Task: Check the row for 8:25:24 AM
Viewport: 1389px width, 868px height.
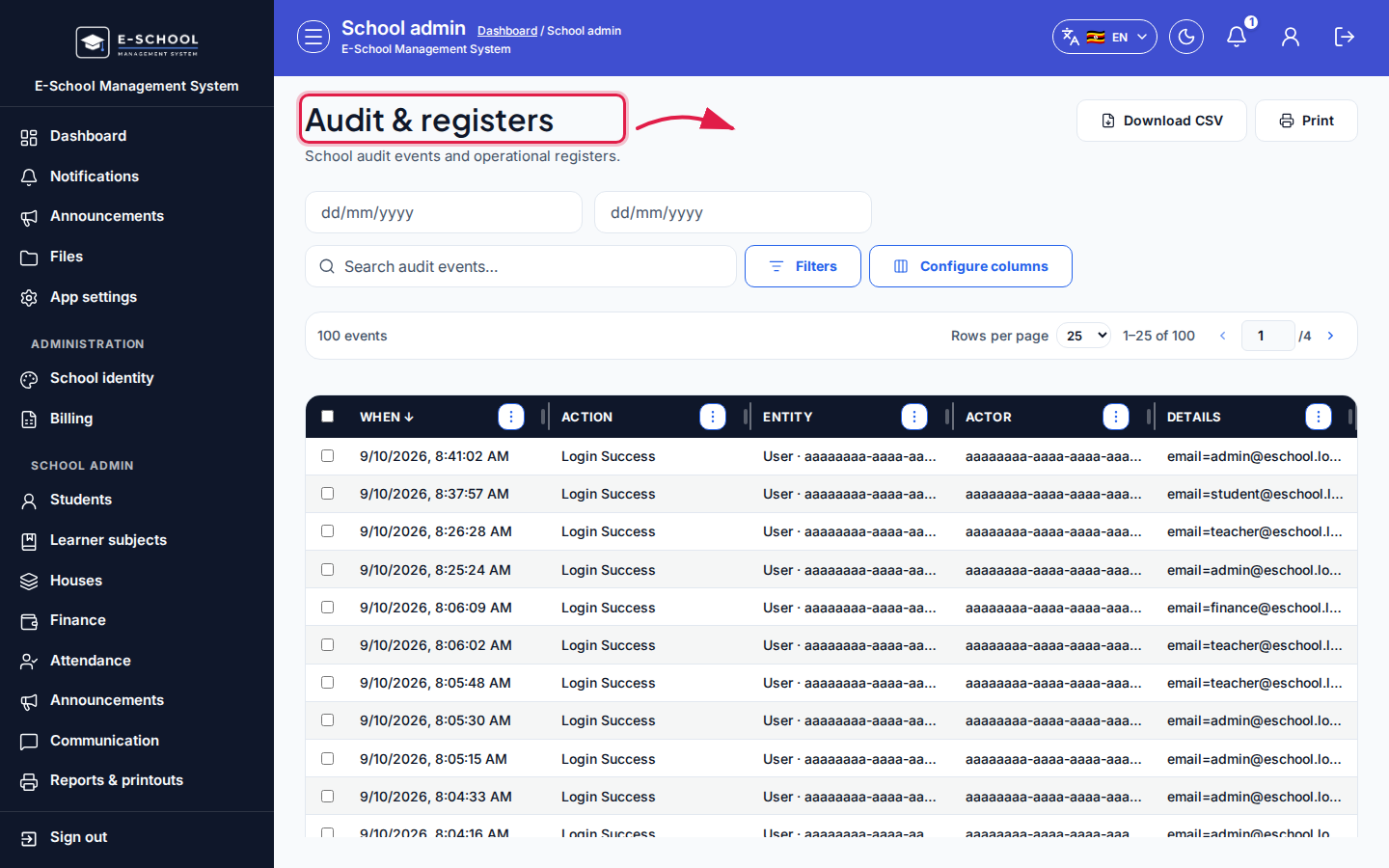Action: click(x=328, y=570)
